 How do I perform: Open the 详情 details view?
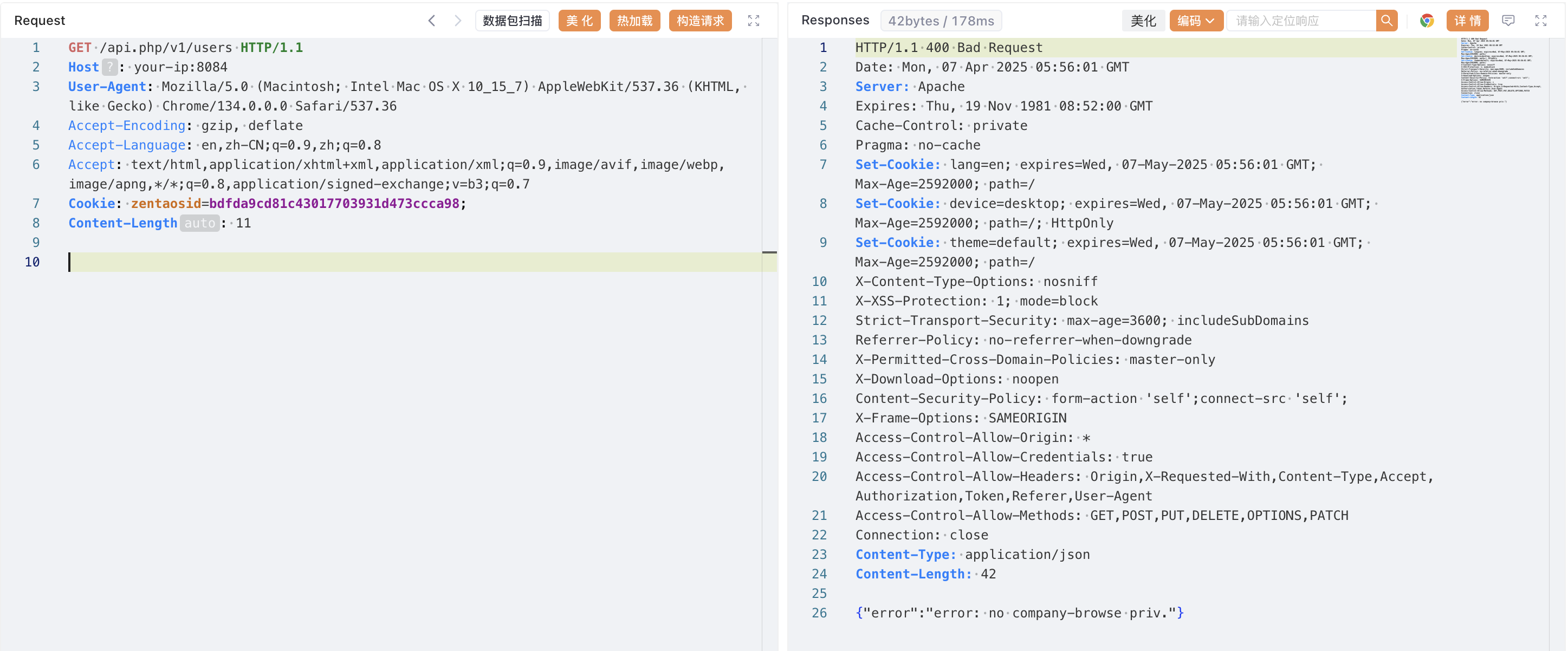(1467, 21)
